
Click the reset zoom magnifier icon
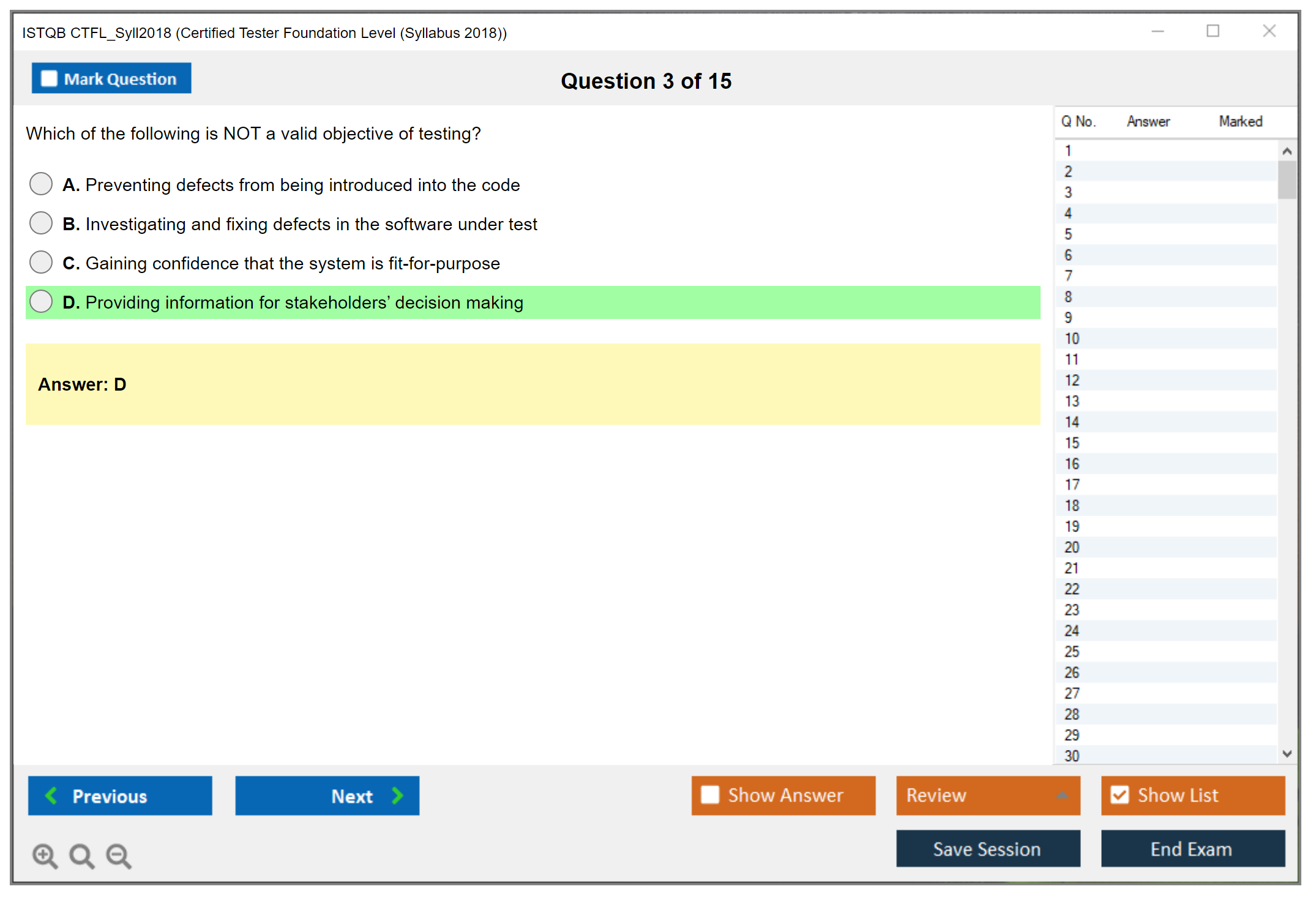click(81, 855)
